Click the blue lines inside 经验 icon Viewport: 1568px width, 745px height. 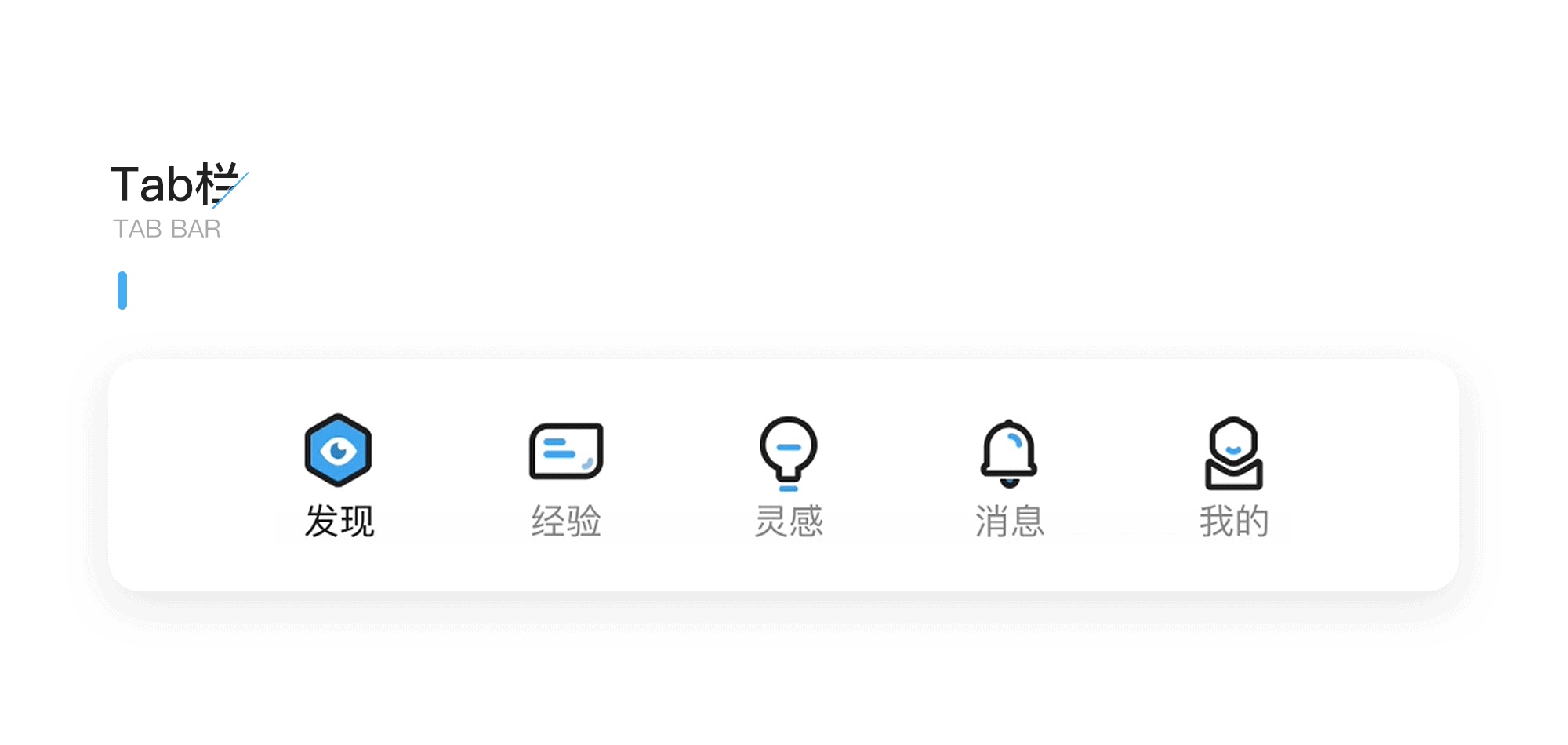coord(560,449)
